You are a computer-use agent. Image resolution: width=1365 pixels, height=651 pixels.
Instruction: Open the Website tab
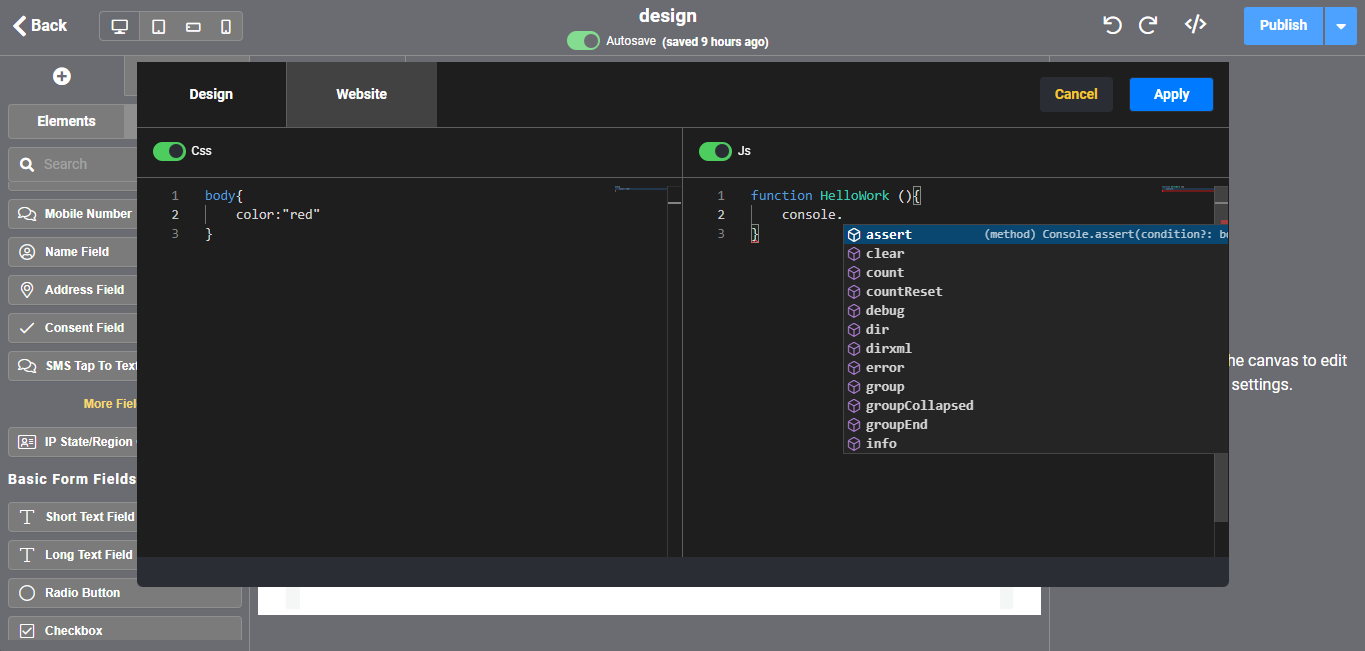(x=361, y=94)
